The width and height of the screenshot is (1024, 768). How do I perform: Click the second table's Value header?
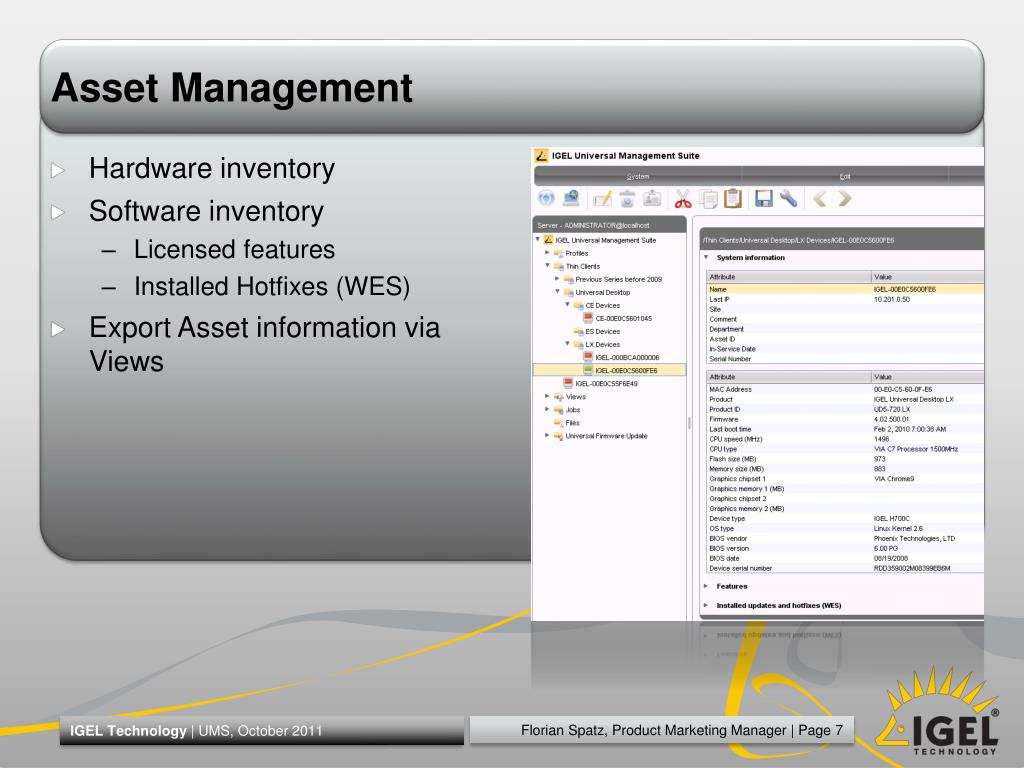pyautogui.click(x=928, y=377)
